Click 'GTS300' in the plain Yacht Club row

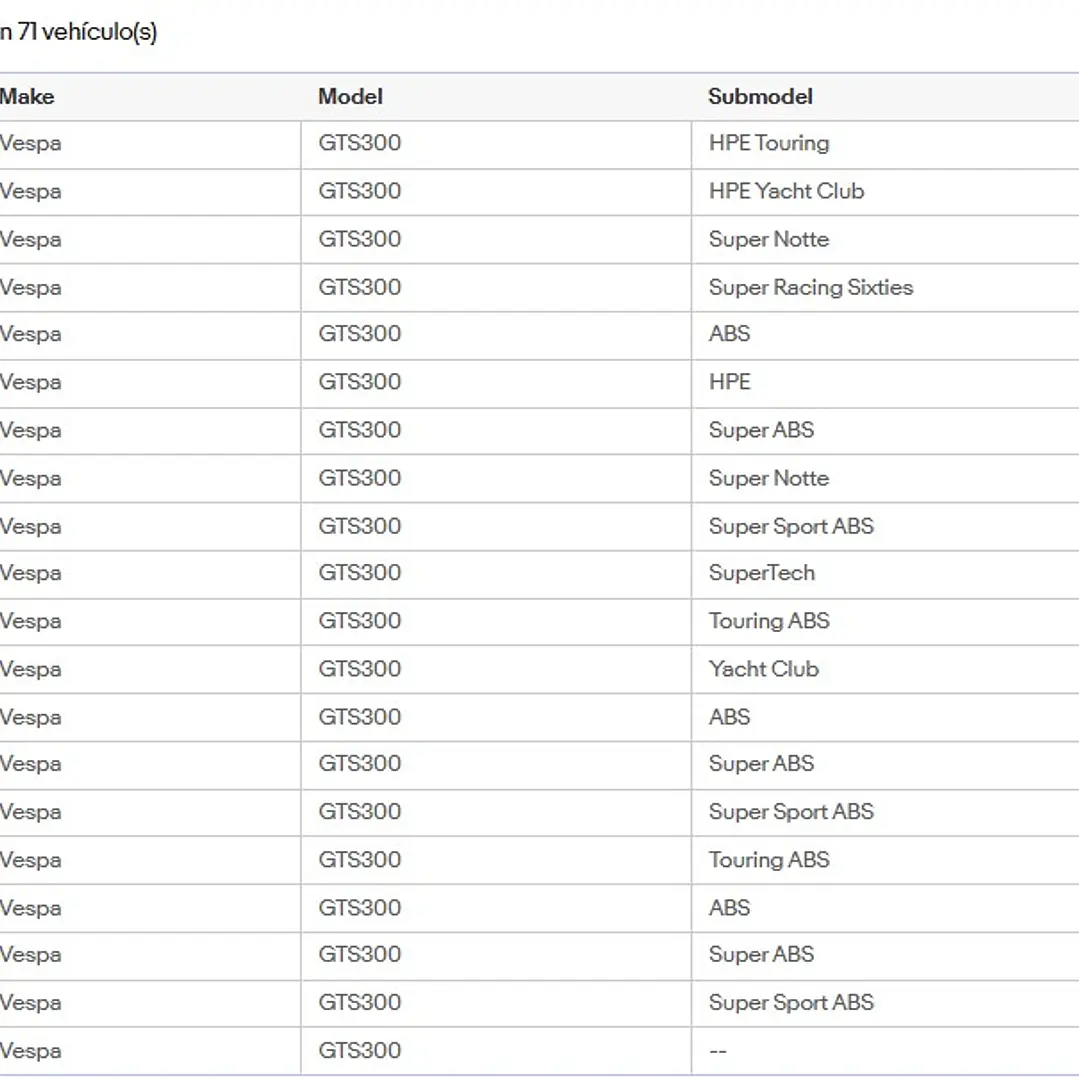[359, 669]
